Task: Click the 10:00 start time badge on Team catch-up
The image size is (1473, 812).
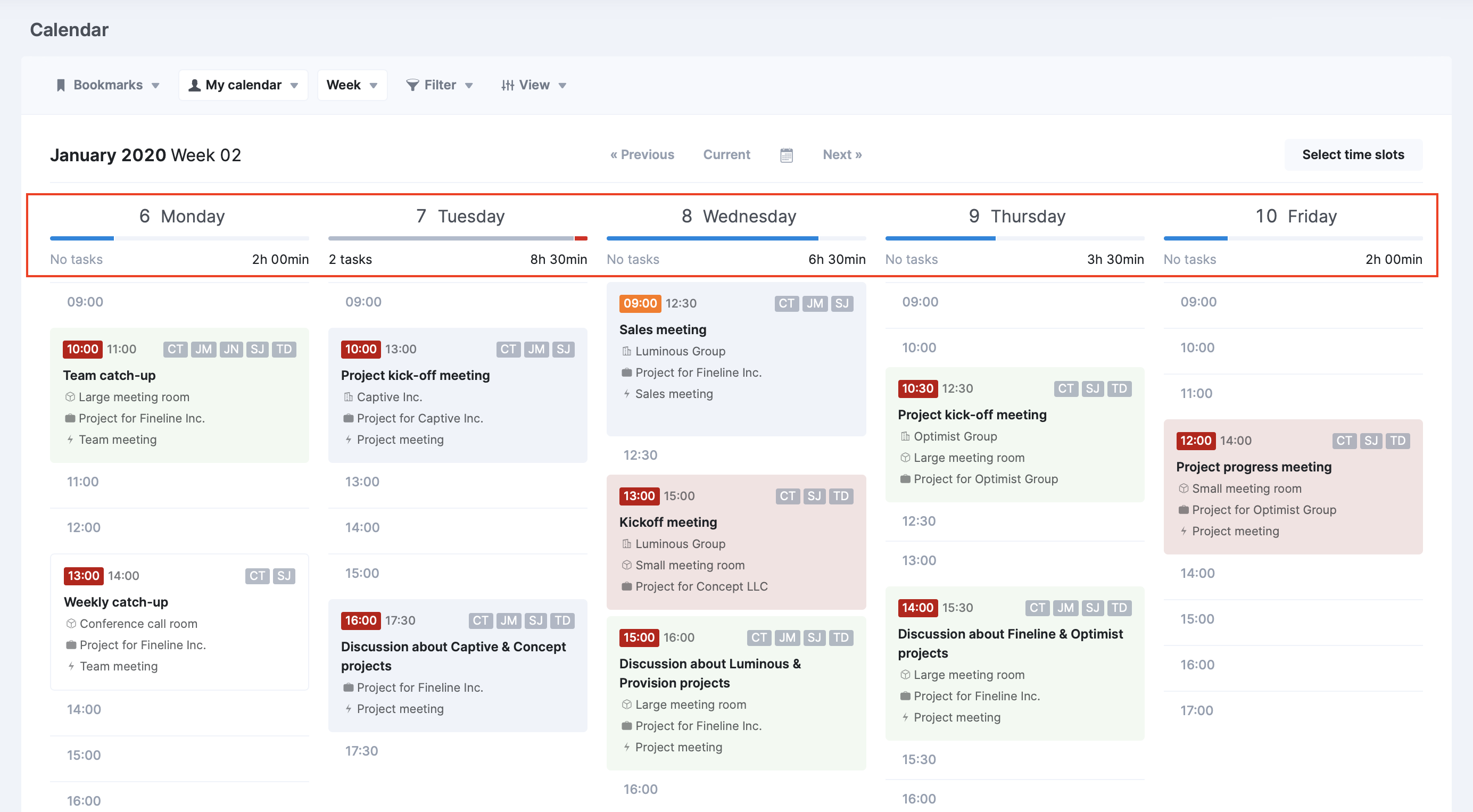Action: 83,349
